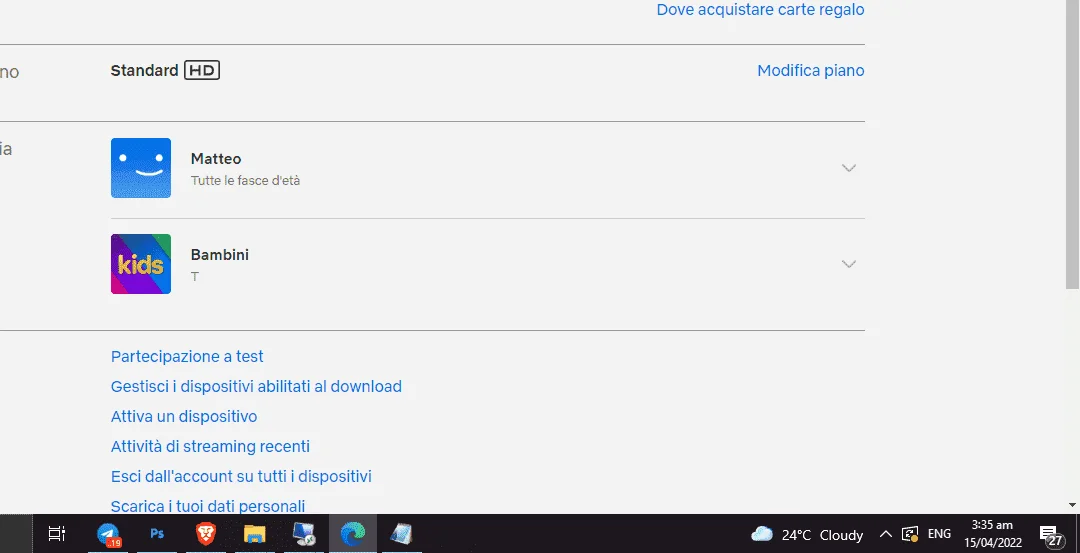The height and width of the screenshot is (553, 1080).
Task: Open Scarica i tuoi dati personali link
Action: click(208, 506)
